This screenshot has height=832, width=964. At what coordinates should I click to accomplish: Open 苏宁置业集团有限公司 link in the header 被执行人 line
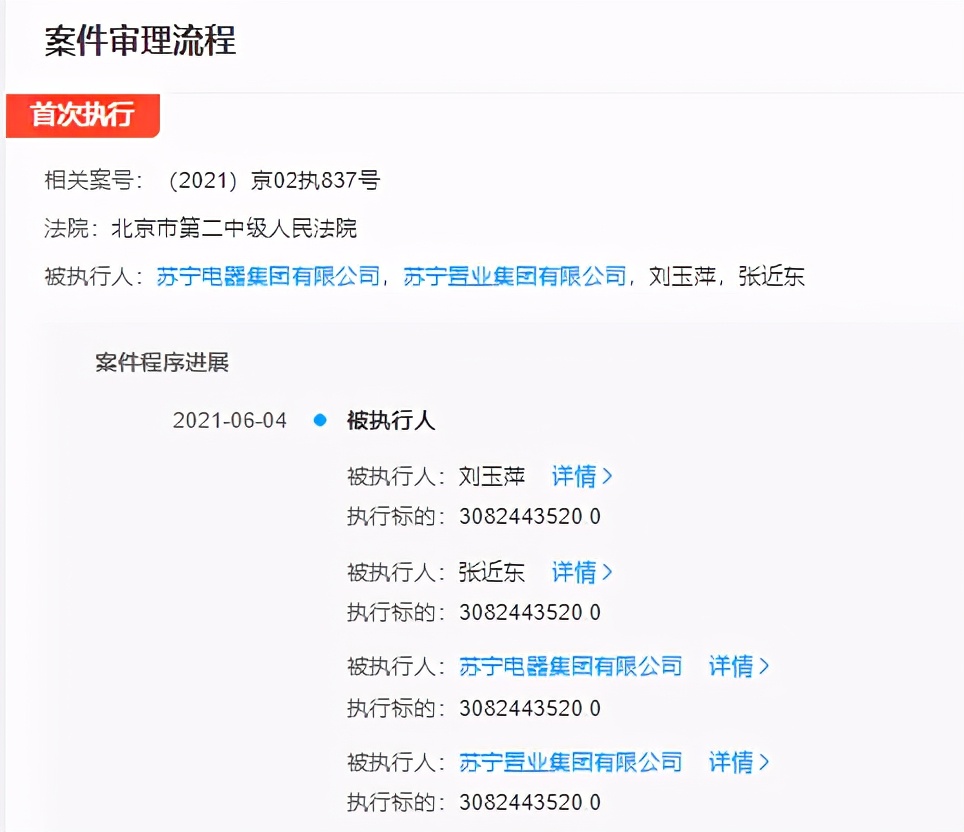(515, 276)
